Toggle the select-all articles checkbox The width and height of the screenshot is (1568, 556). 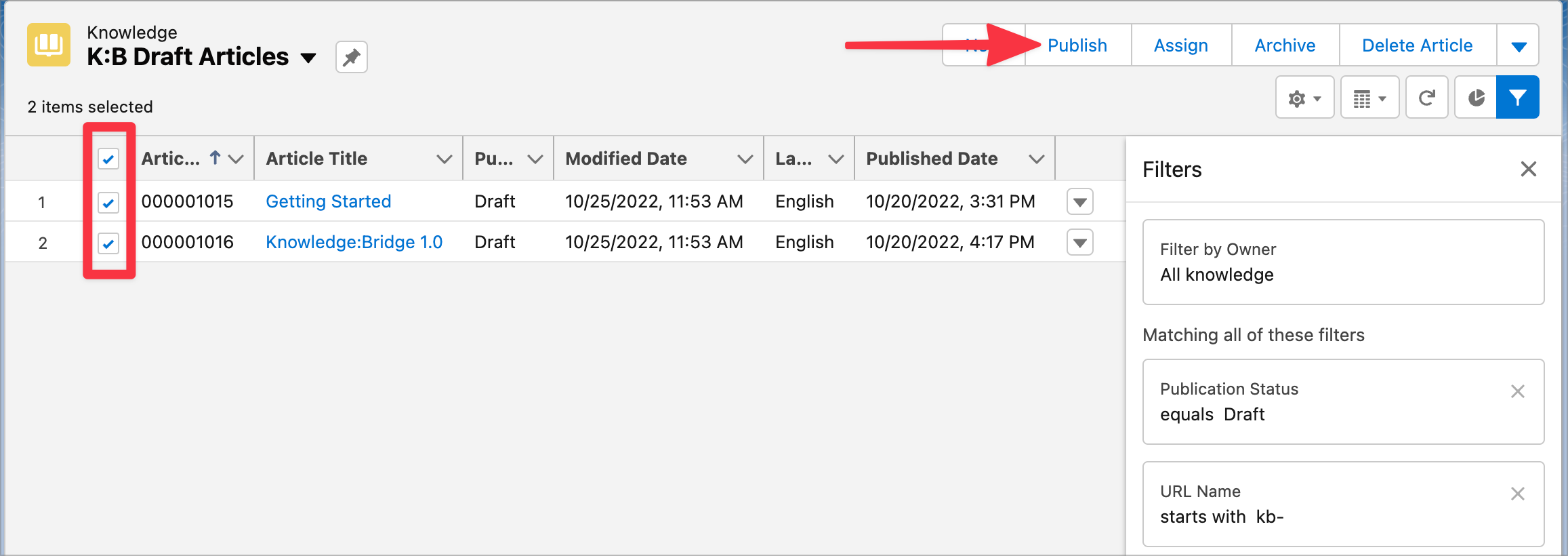pyautogui.click(x=108, y=159)
